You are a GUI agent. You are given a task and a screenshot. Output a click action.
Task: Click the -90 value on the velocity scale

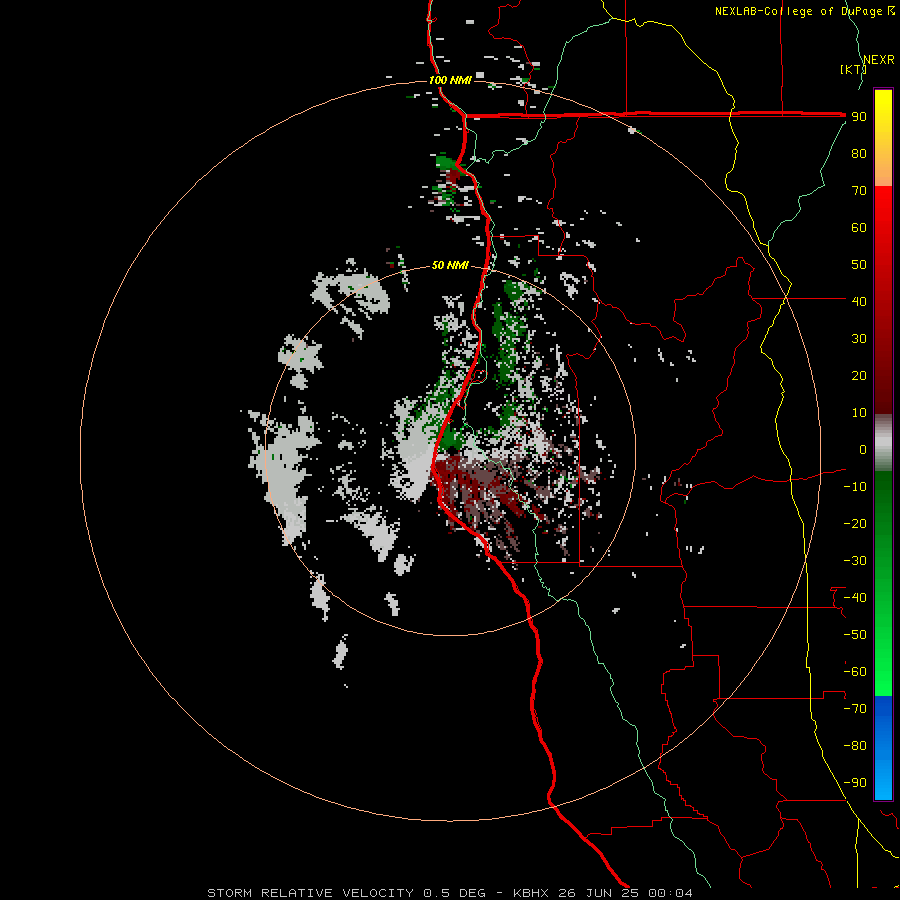pyautogui.click(x=855, y=783)
